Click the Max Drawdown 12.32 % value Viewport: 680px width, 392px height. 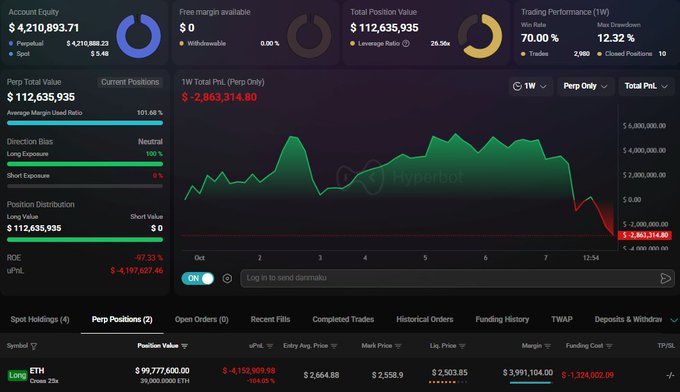(x=616, y=38)
